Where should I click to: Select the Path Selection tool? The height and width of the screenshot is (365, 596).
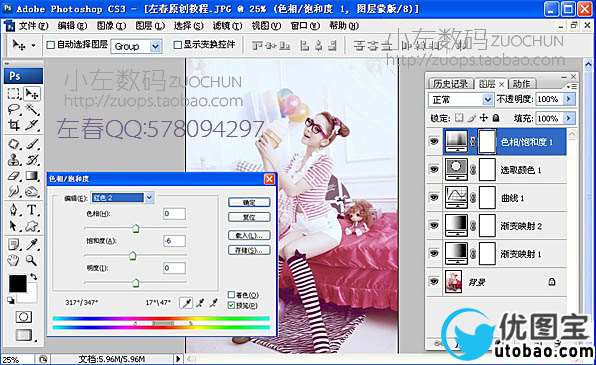tap(14, 226)
